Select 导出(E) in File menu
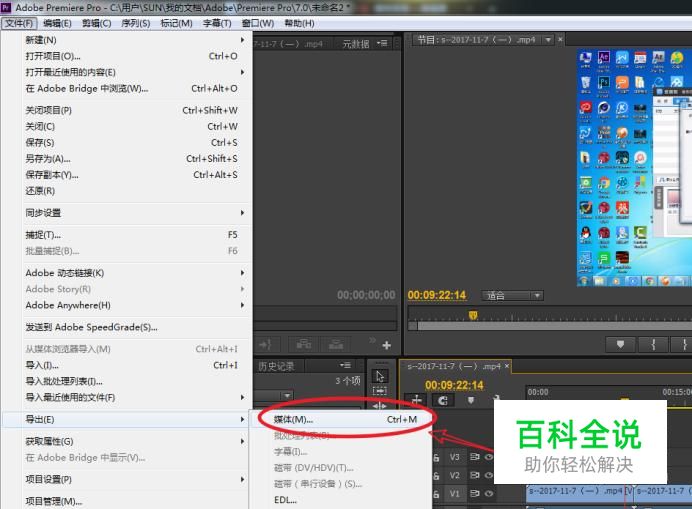This screenshot has width=692, height=509. point(126,419)
